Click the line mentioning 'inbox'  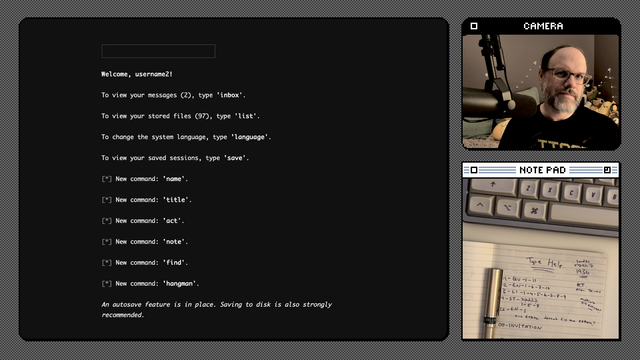[173, 95]
